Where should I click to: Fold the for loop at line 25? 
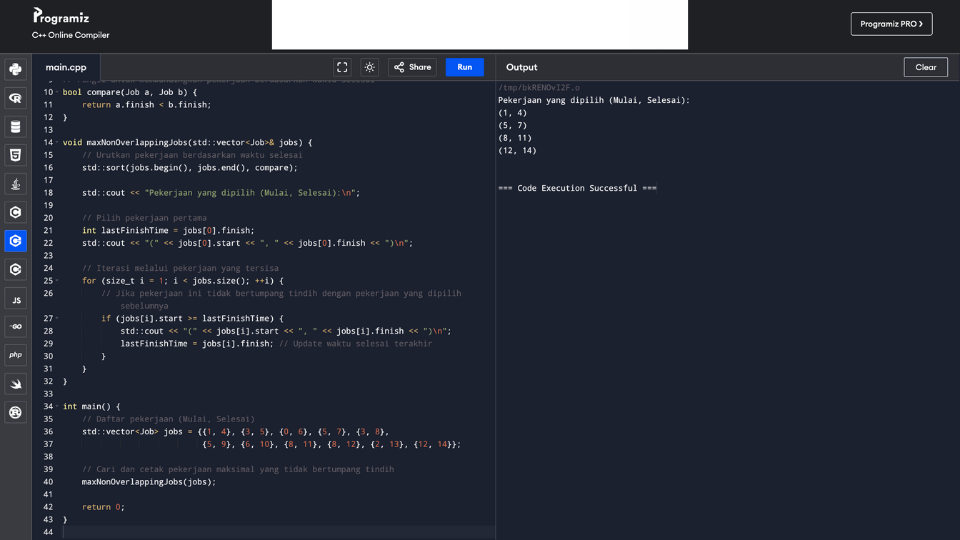pos(57,280)
